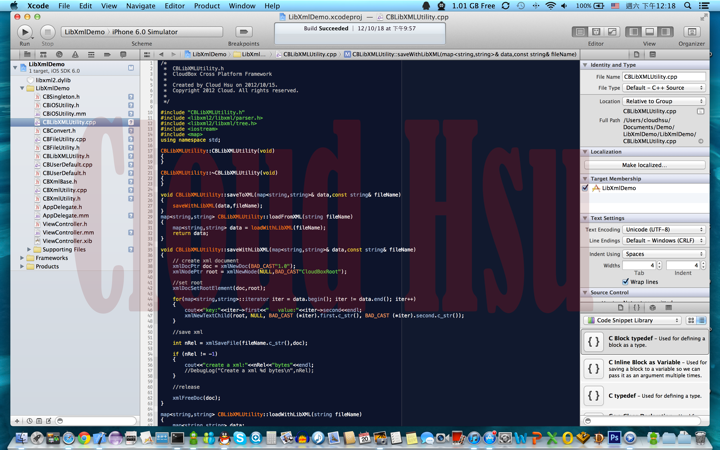Click CBLibXMLUtility.cpp in the jump bar
The height and width of the screenshot is (450, 720).
pos(305,54)
